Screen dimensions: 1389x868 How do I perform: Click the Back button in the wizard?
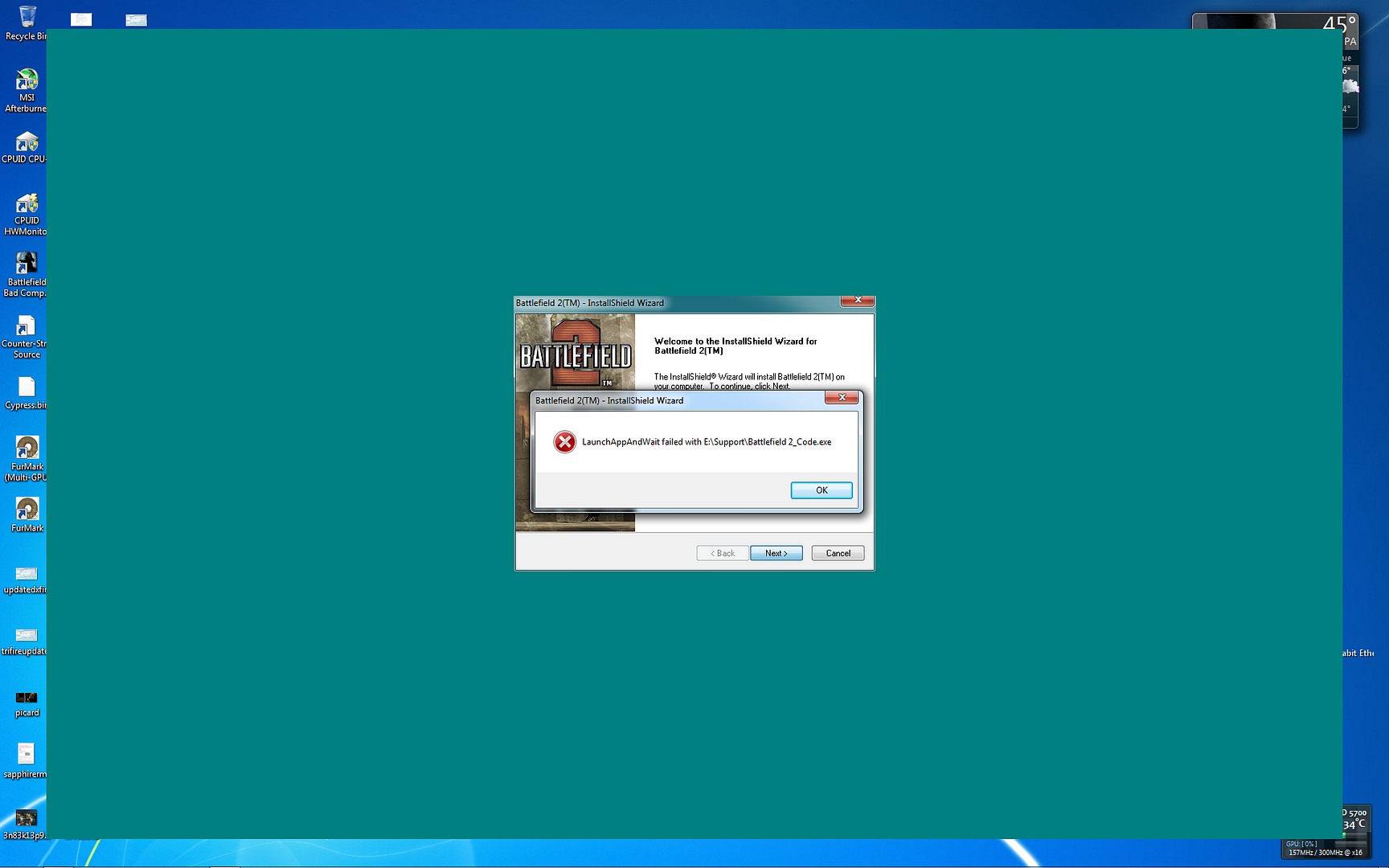(x=721, y=553)
